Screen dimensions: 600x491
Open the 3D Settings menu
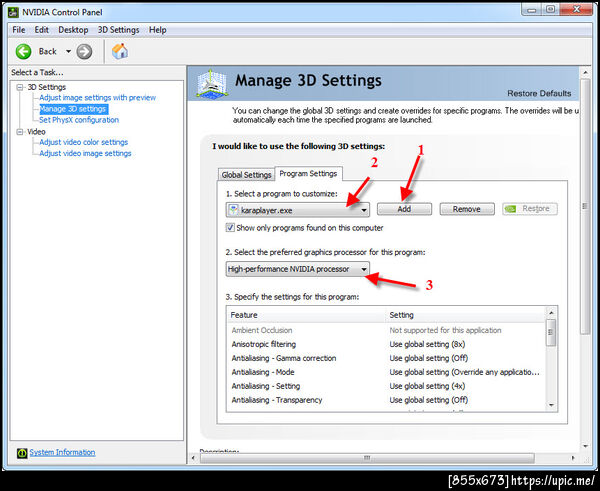[x=118, y=30]
